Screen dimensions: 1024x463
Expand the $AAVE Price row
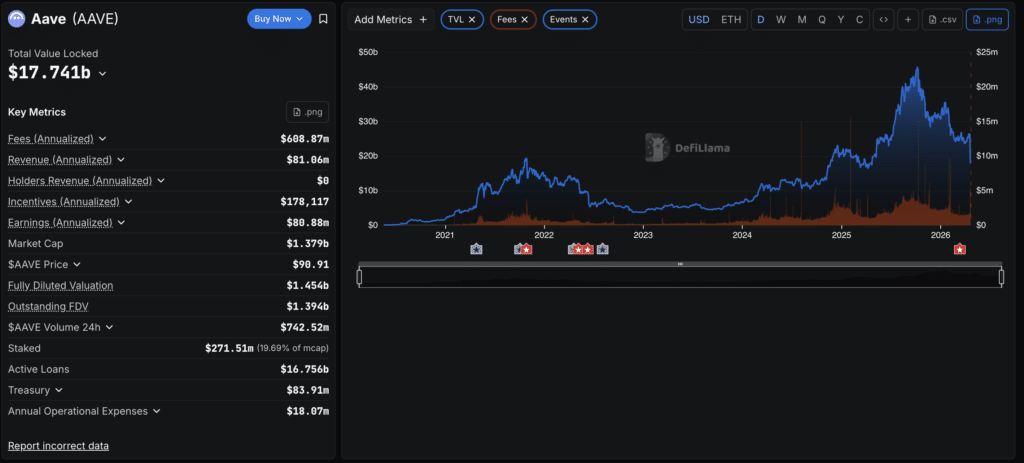point(76,264)
